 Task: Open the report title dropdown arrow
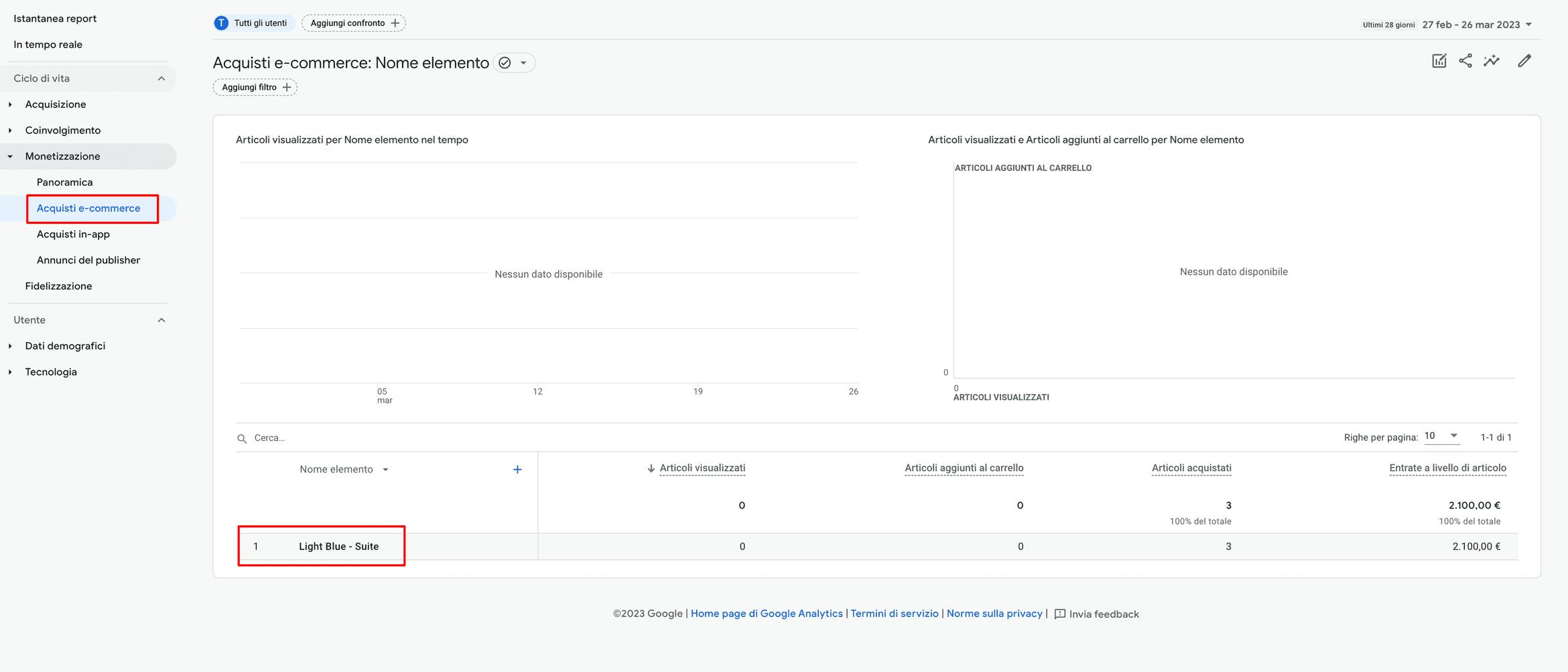[x=523, y=63]
